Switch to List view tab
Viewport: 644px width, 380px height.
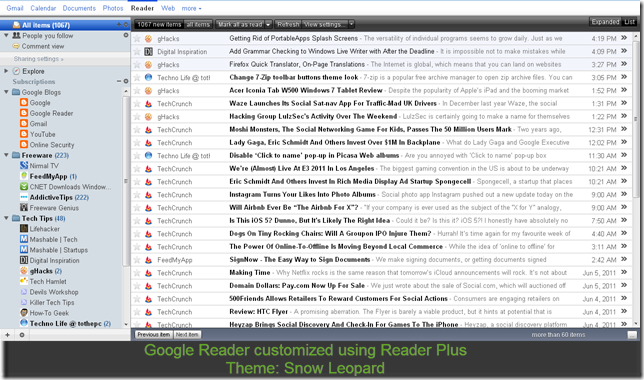(x=629, y=22)
